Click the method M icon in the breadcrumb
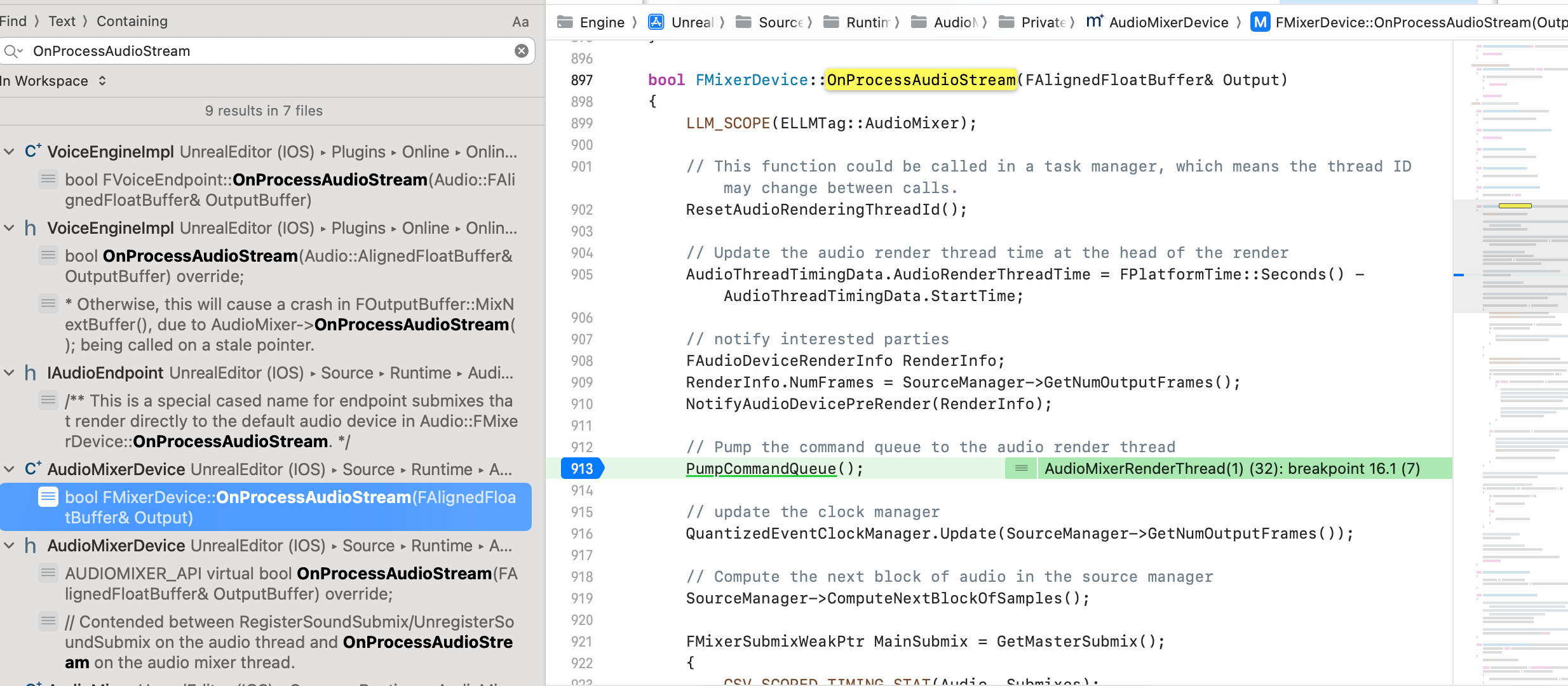This screenshot has width=1568, height=686. (x=1260, y=22)
